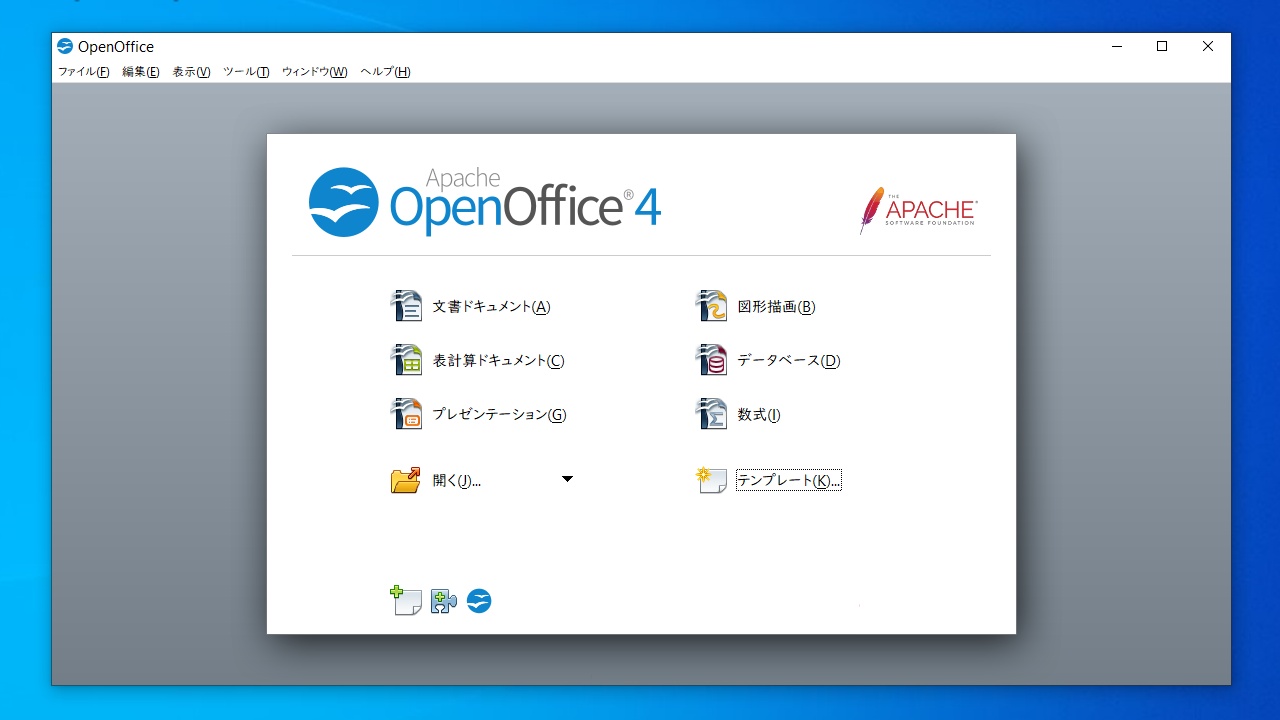
Task: Click the Draw drawing icon
Action: click(x=711, y=306)
